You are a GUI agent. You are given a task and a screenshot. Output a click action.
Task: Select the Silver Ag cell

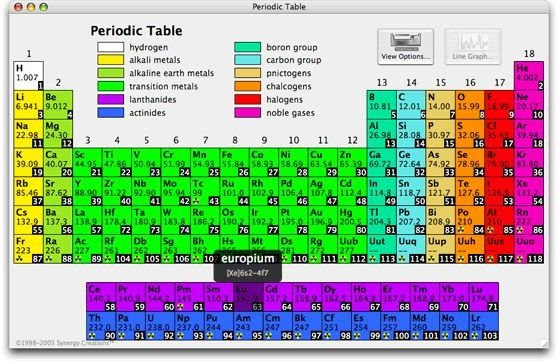[x=323, y=191]
